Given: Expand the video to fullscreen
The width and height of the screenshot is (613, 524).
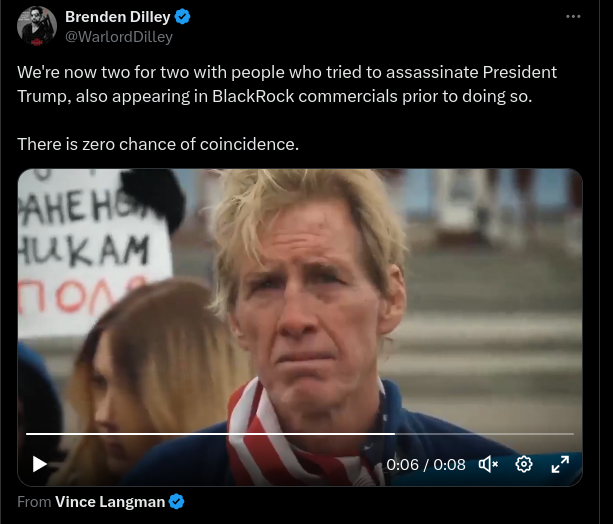Looking at the screenshot, I should (560, 465).
